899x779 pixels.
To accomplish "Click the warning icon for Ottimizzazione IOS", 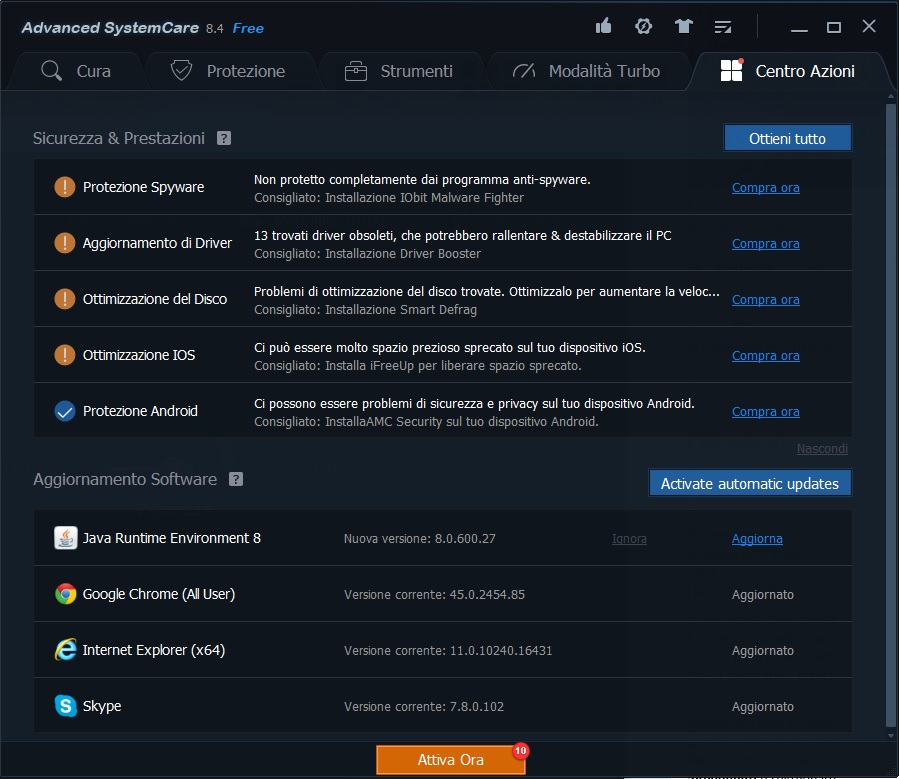I will [65, 355].
